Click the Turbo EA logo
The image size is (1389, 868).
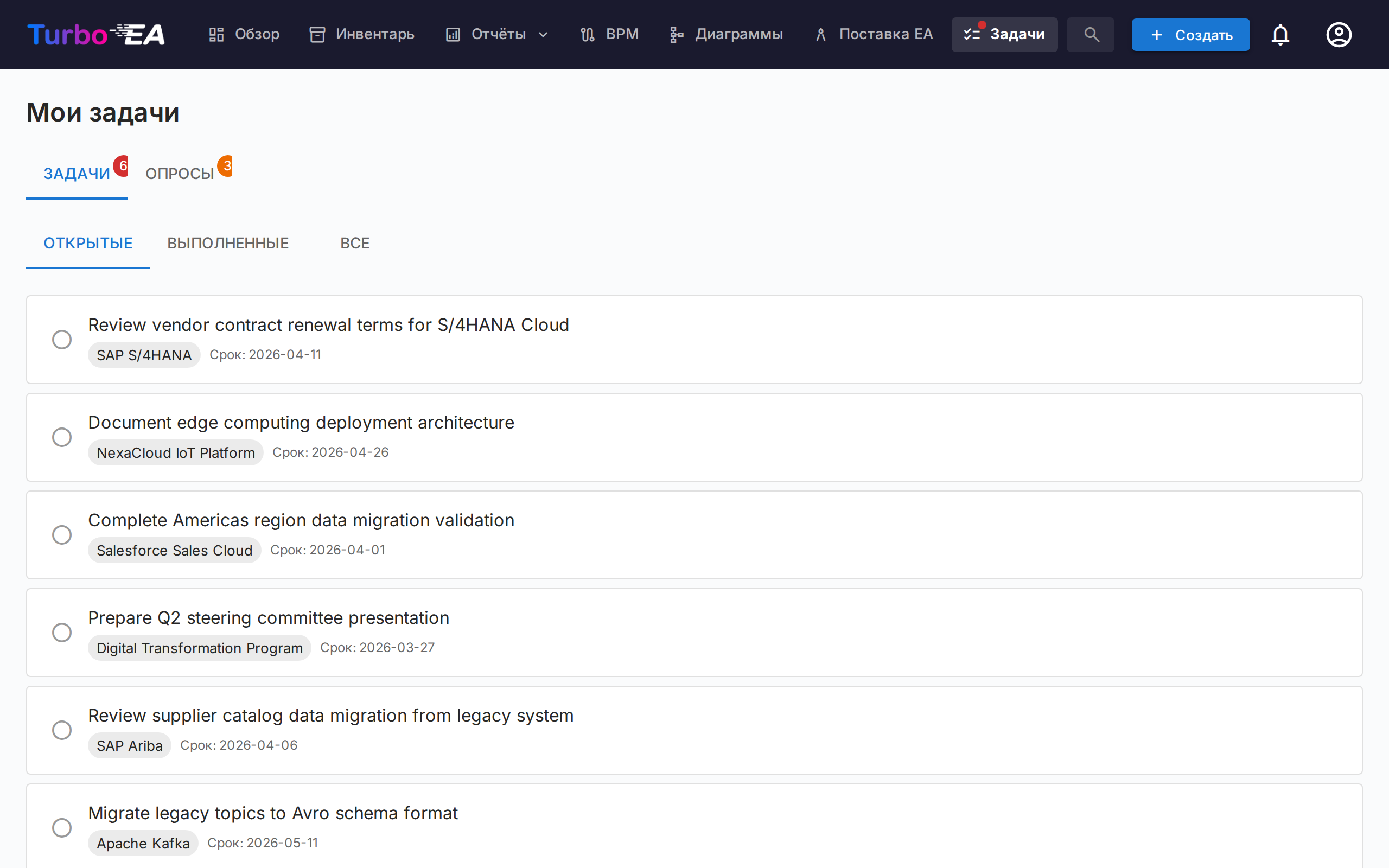pyautogui.click(x=96, y=34)
